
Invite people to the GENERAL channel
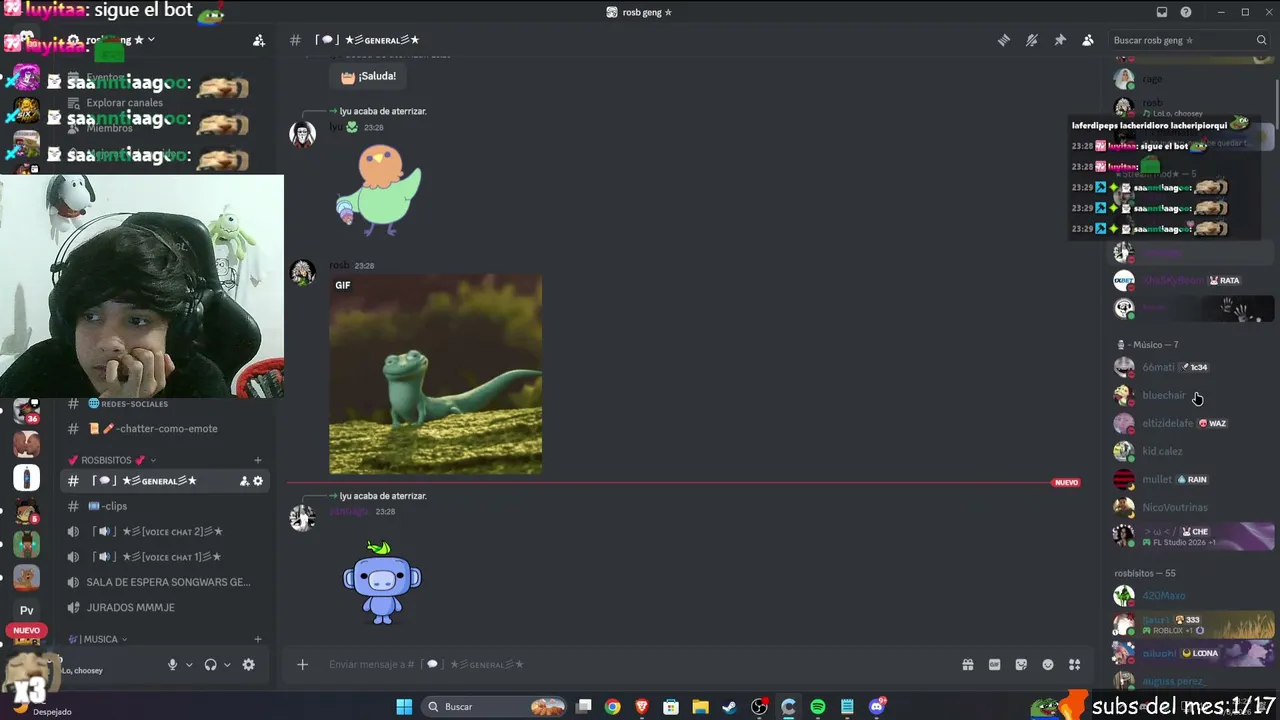244,481
